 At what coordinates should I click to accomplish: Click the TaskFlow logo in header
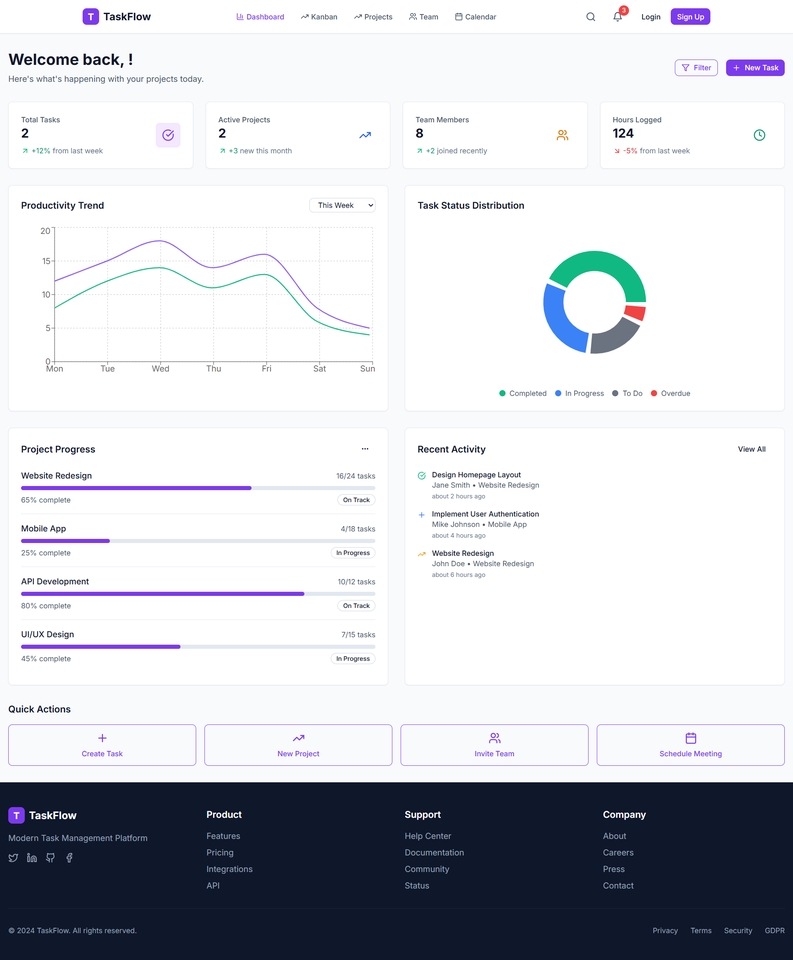coord(117,17)
